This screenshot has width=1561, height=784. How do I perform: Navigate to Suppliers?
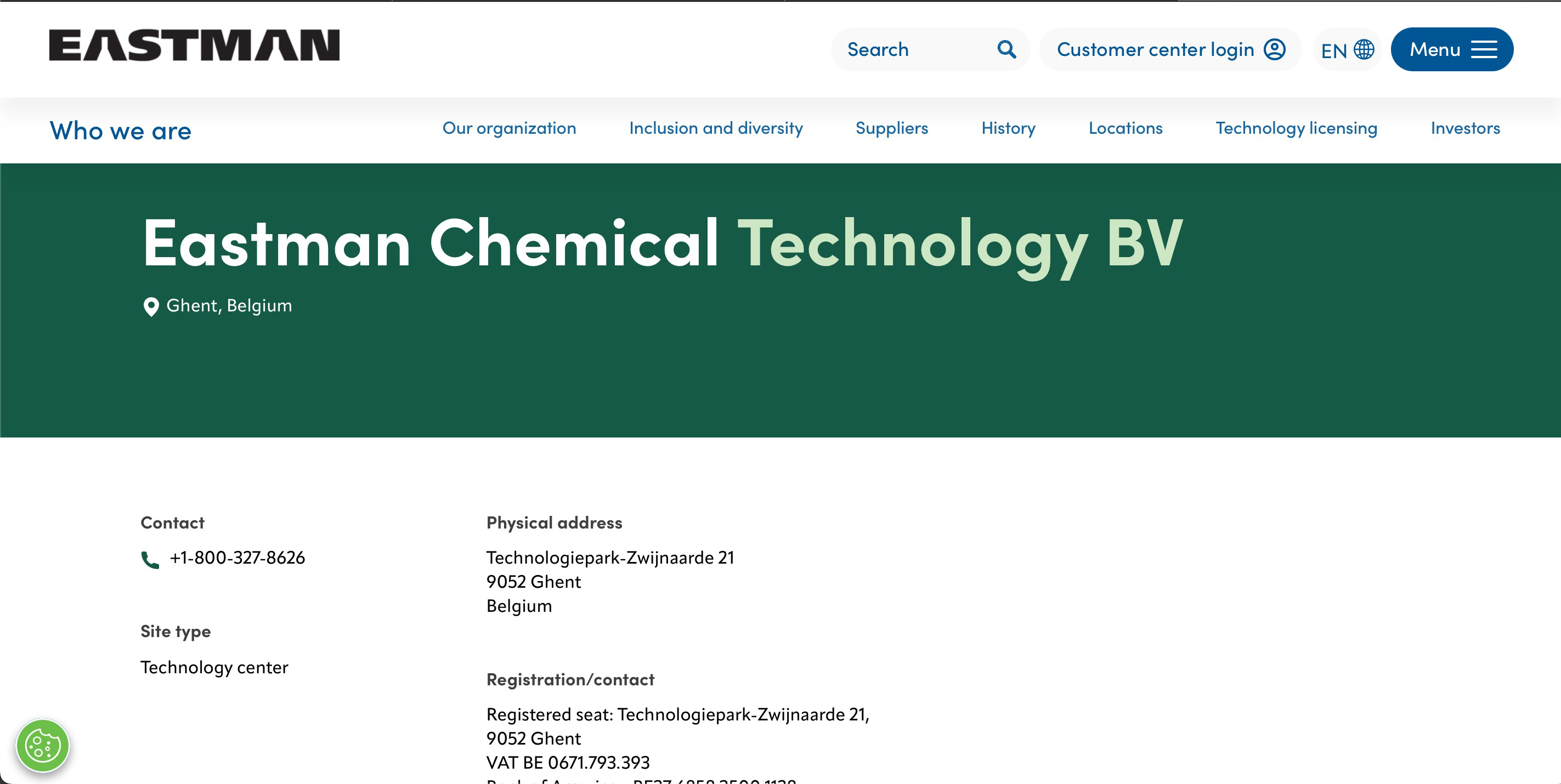point(891,128)
